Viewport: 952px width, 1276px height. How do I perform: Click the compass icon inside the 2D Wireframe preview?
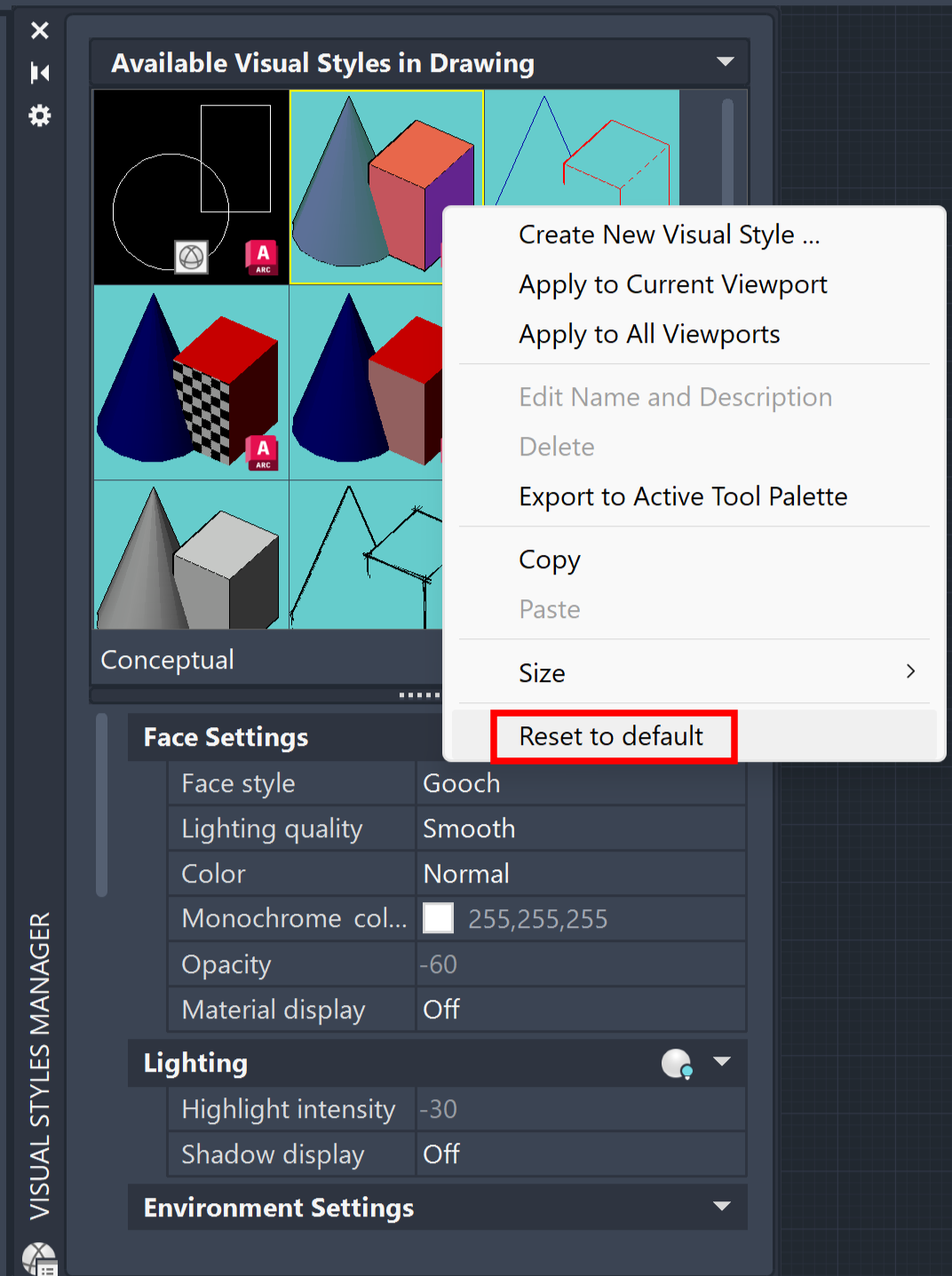pos(189,258)
